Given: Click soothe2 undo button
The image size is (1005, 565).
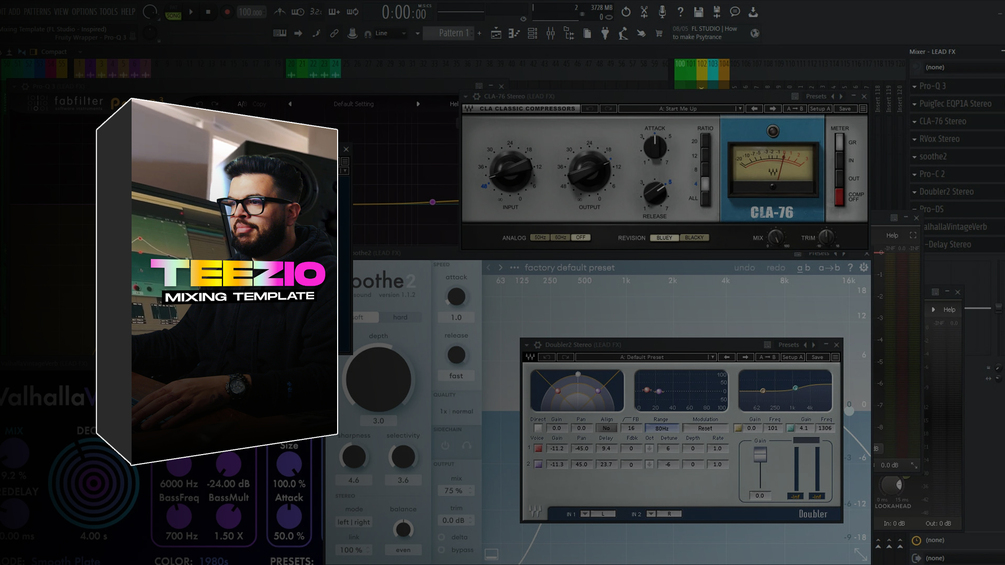Looking at the screenshot, I should [744, 268].
